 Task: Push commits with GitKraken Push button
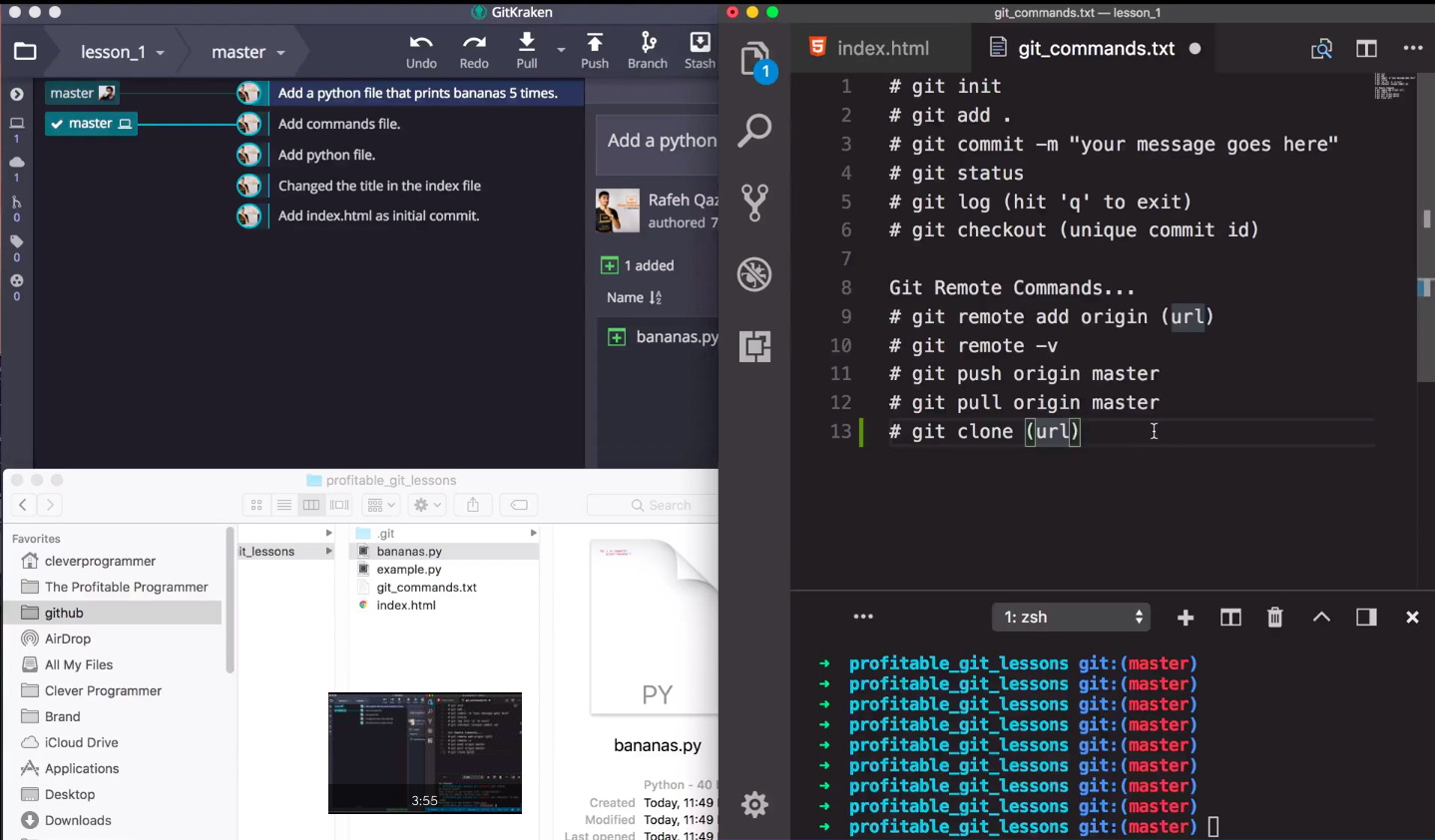[595, 51]
